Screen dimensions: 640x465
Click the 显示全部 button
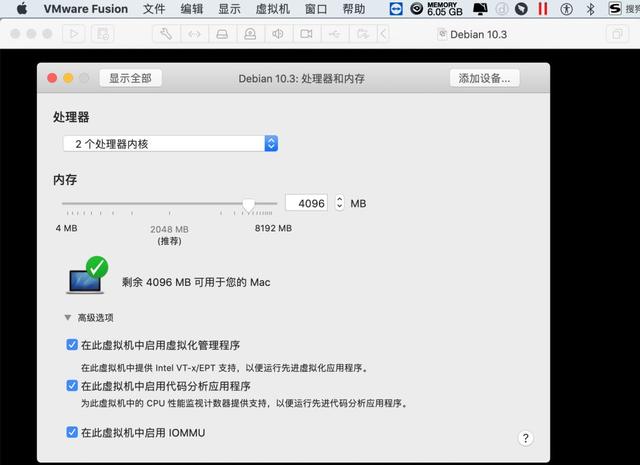[x=131, y=78]
